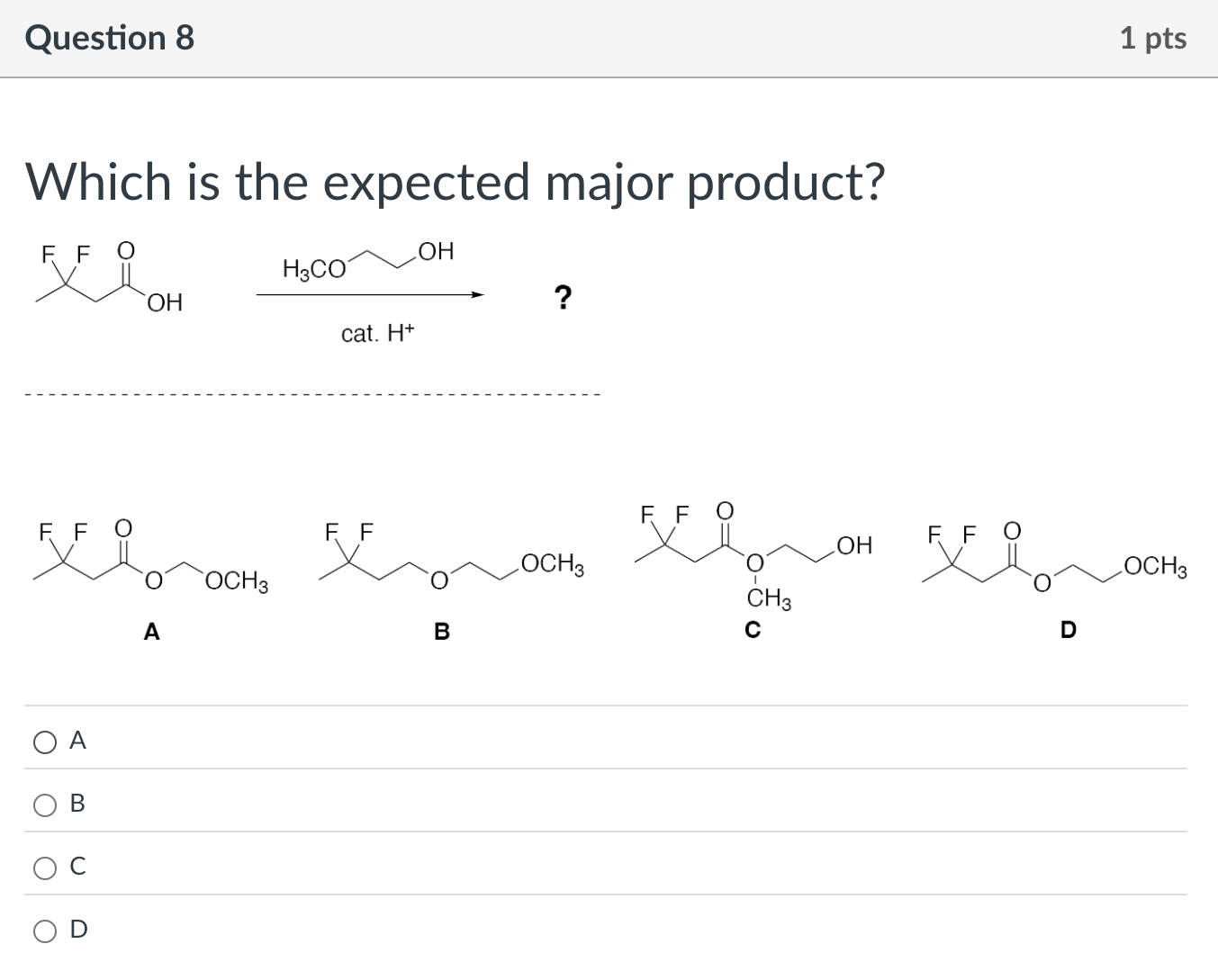
Task: Click the ester structure drawn for product D
Action: [1057, 558]
